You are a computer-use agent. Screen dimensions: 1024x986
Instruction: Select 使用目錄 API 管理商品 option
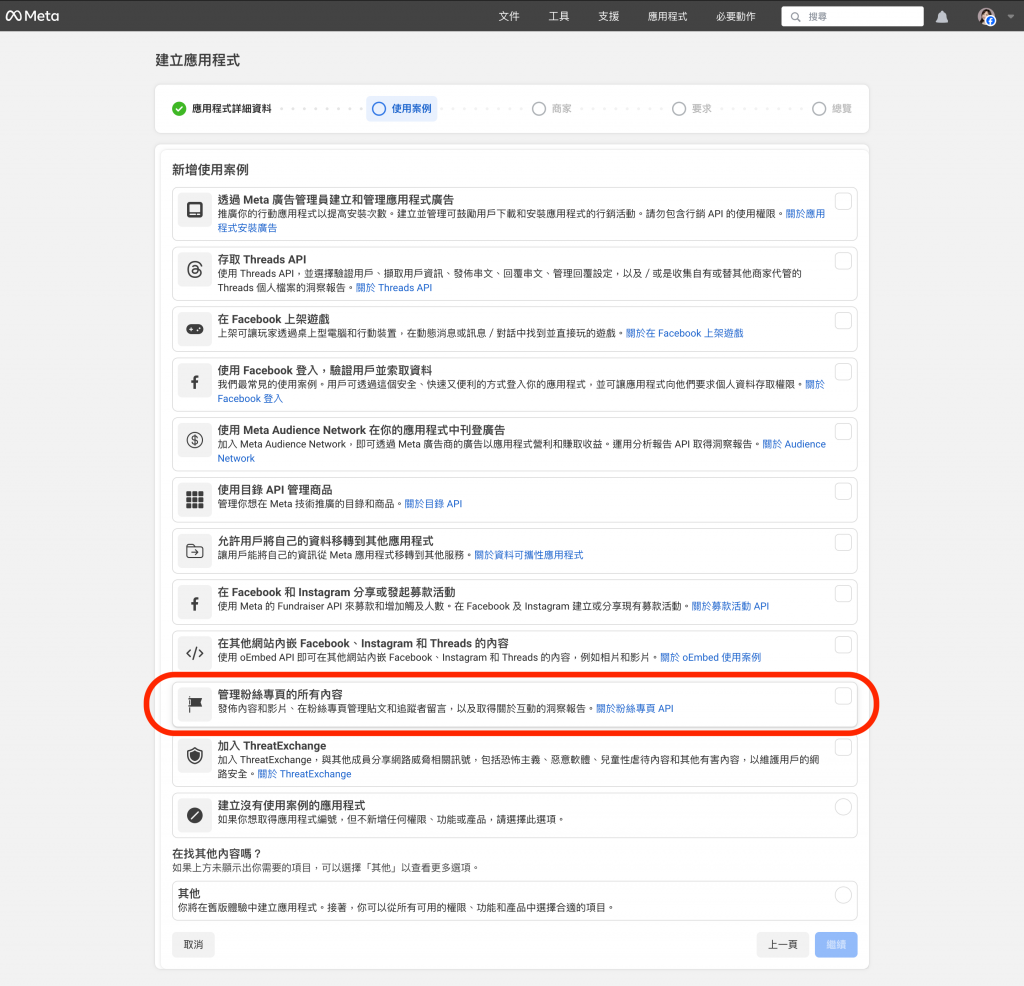843,491
